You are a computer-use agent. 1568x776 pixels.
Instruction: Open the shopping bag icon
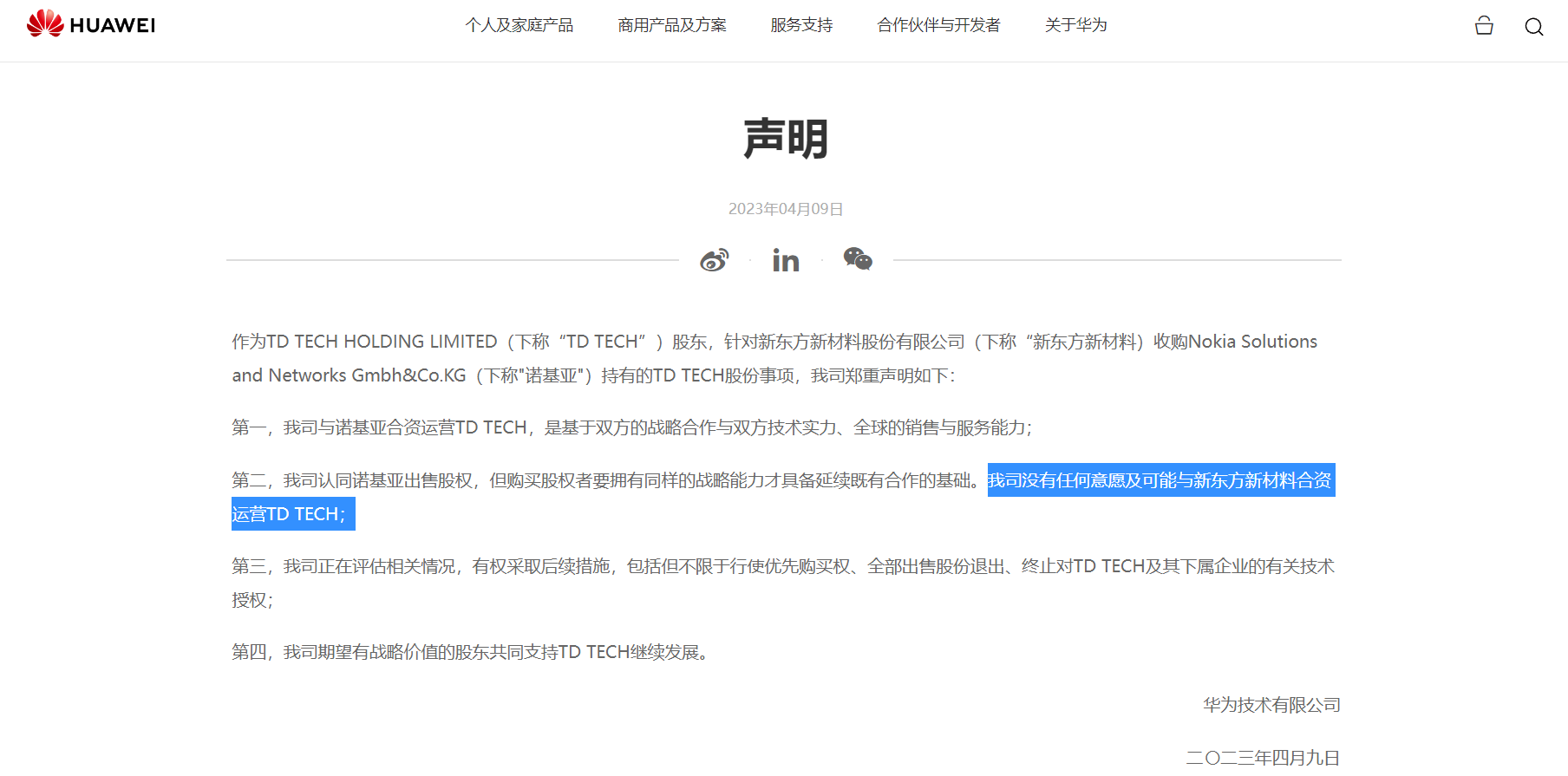1484,26
